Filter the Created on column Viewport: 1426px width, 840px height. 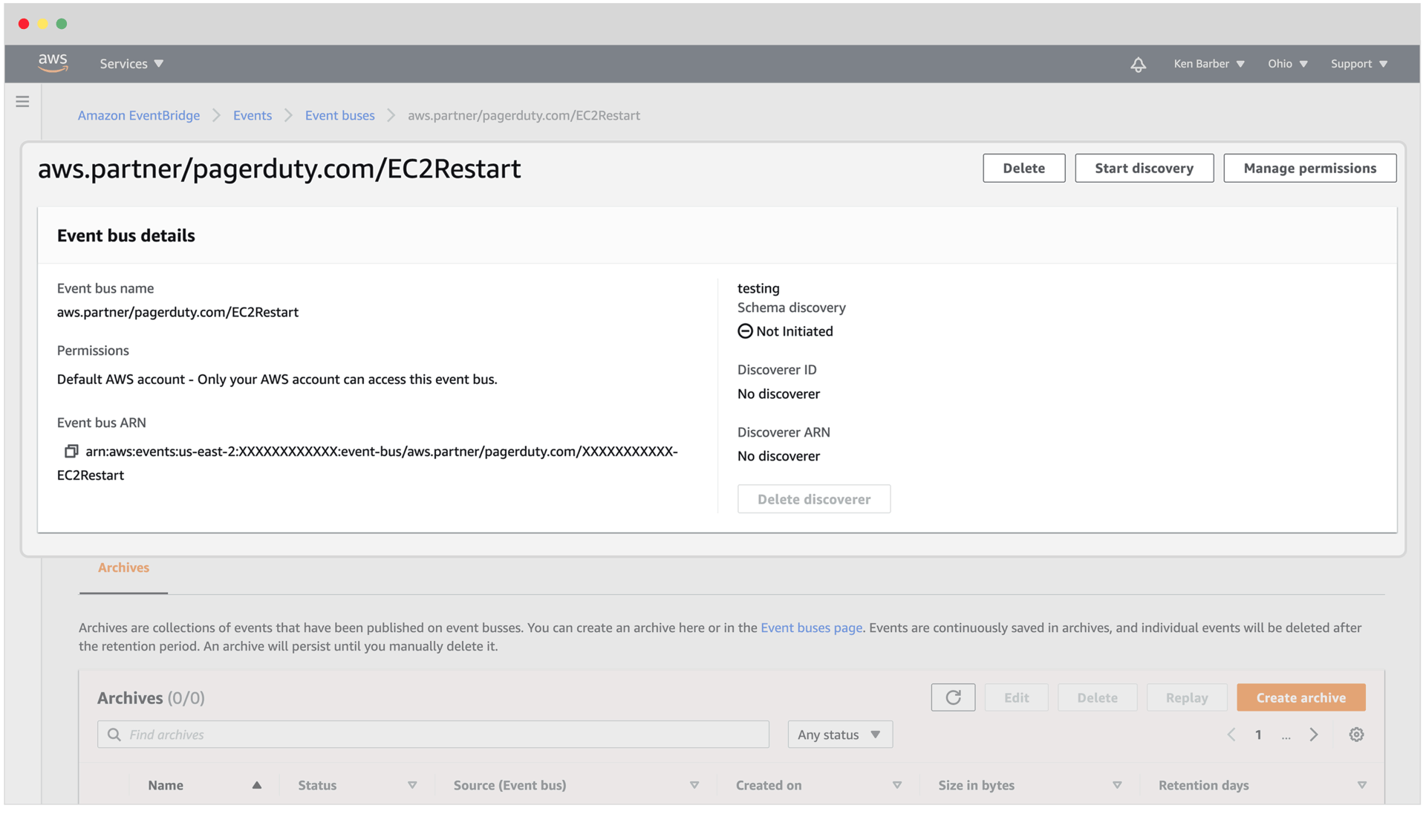[898, 784]
